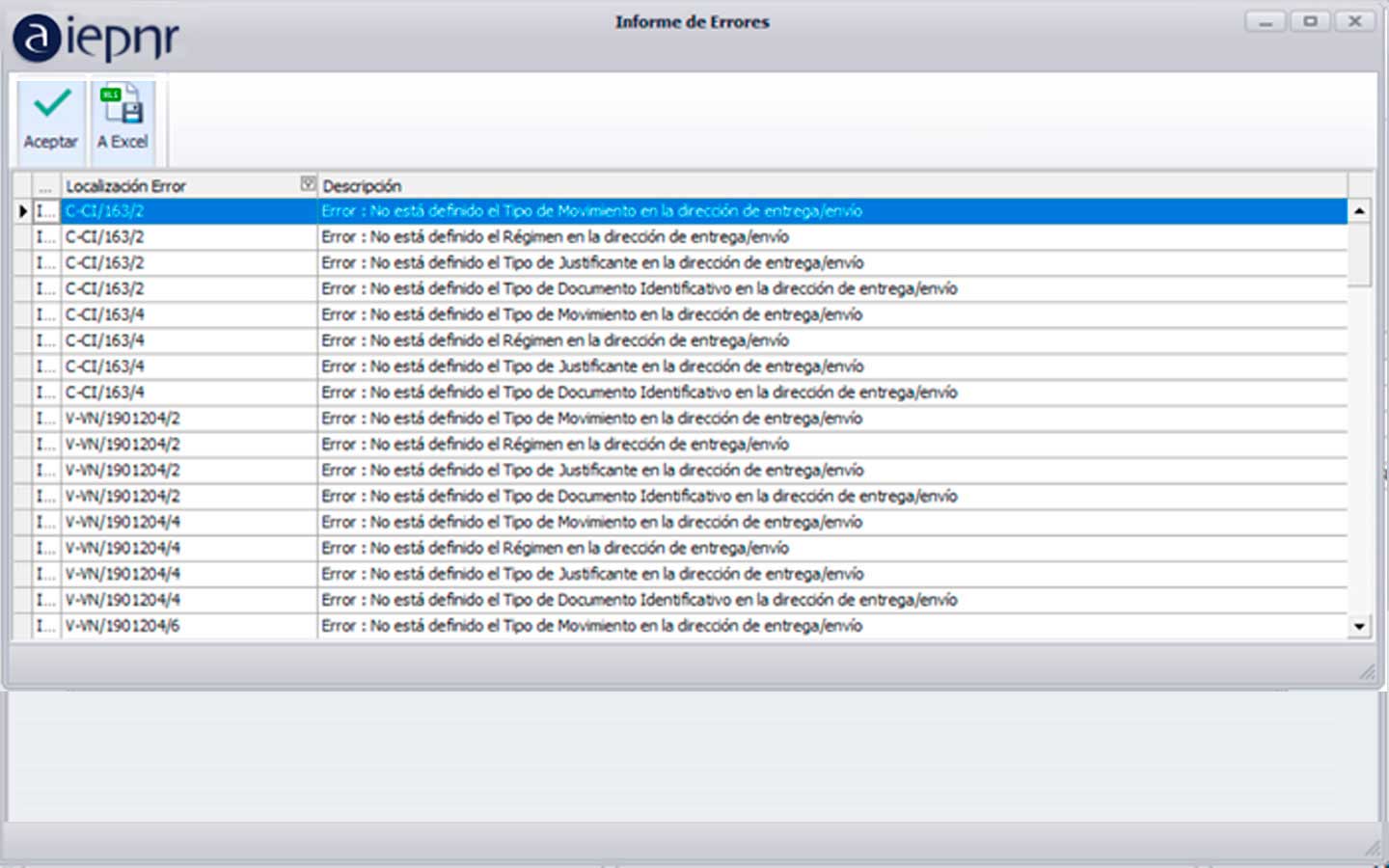
Task: Maximize the Informe de Errores window
Action: click(1310, 21)
